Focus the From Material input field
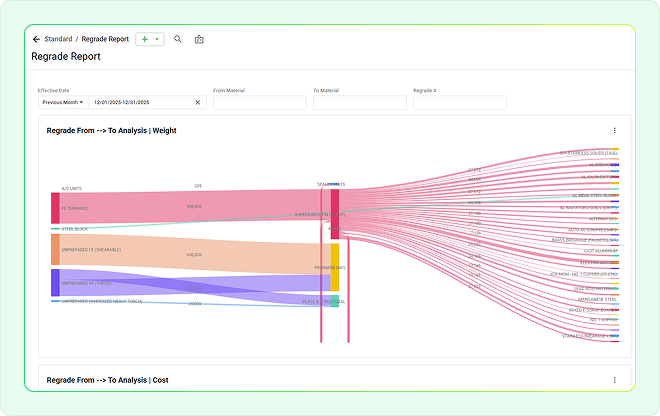 pyautogui.click(x=259, y=102)
